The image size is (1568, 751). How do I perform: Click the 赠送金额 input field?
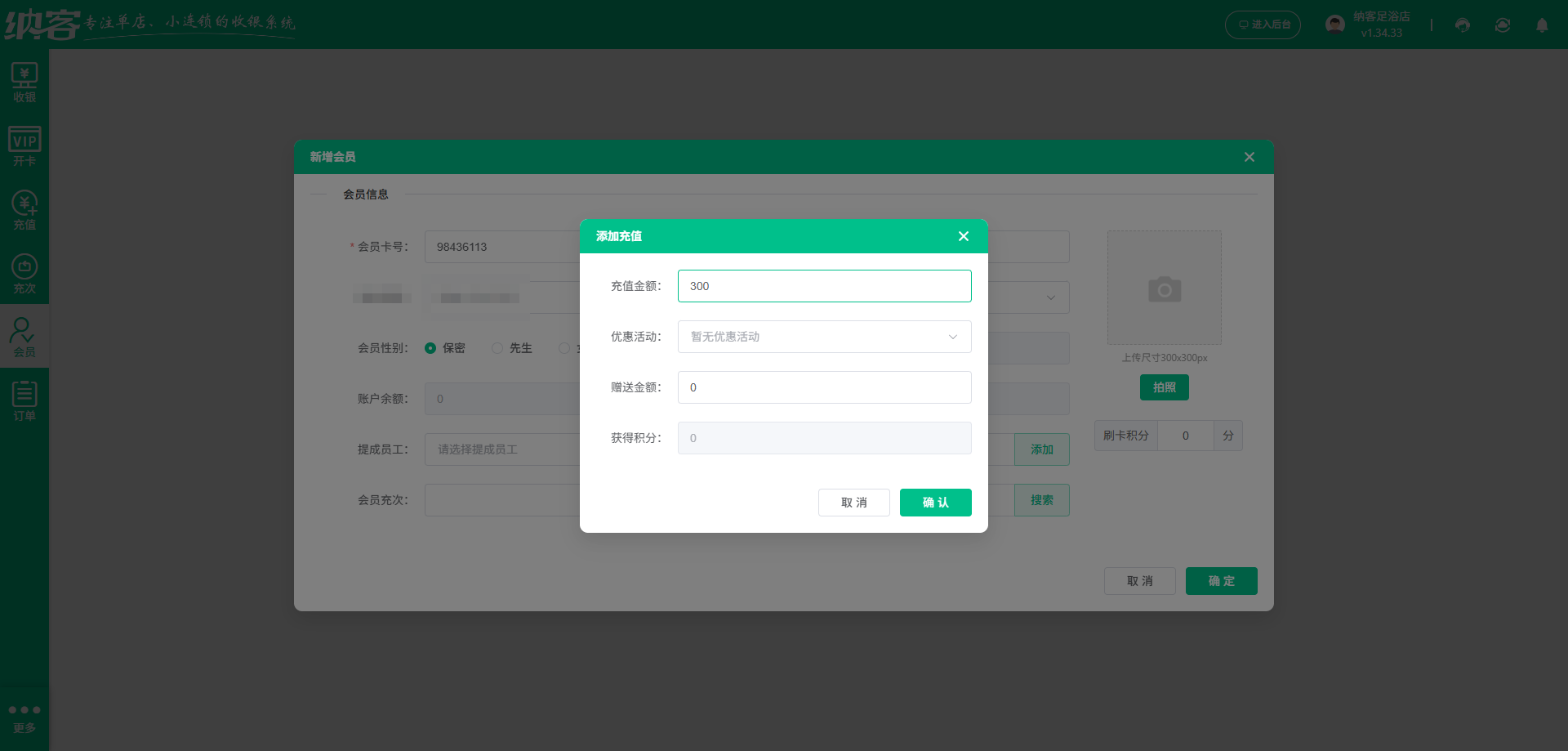tap(824, 387)
